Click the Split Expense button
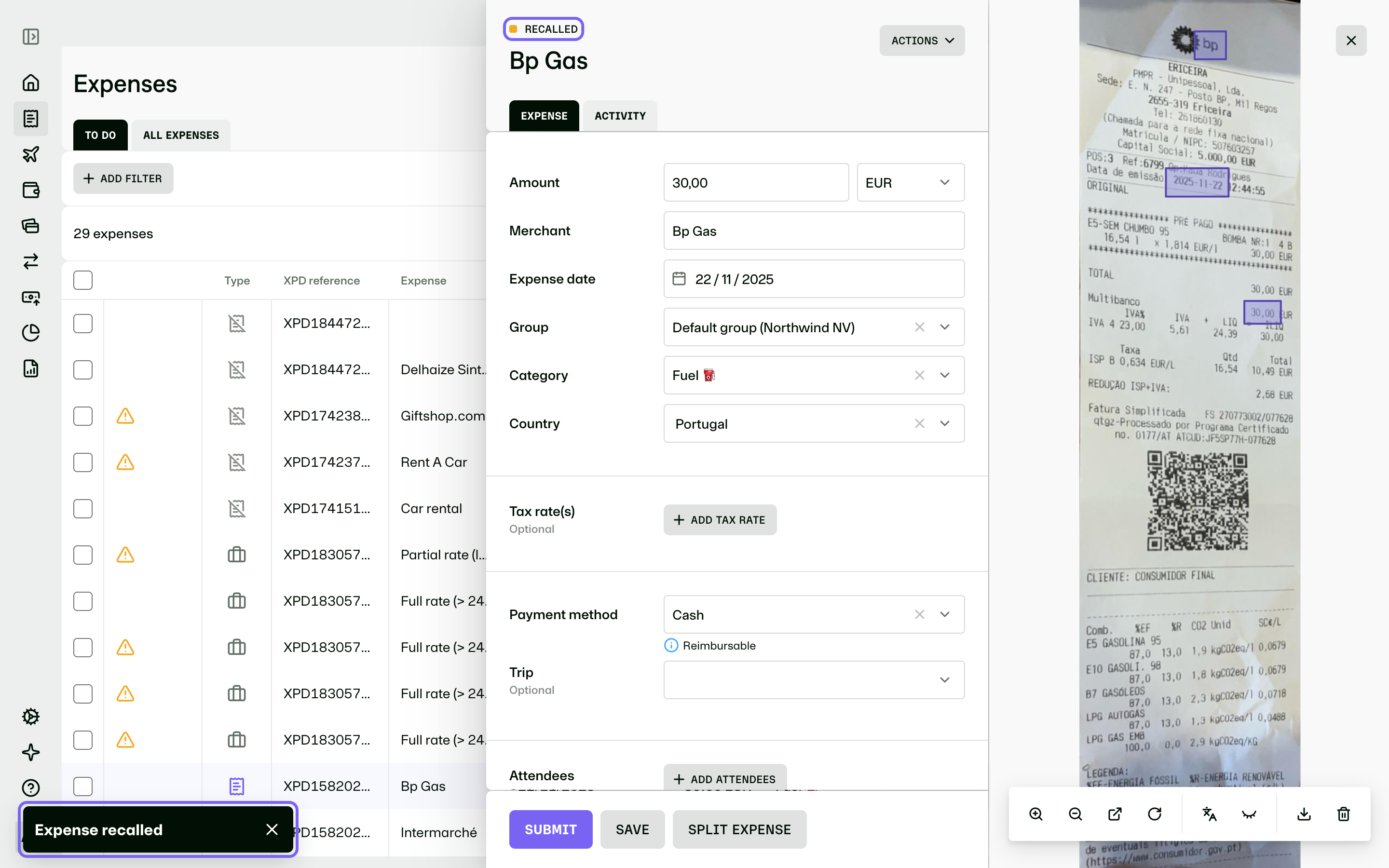 tap(739, 829)
